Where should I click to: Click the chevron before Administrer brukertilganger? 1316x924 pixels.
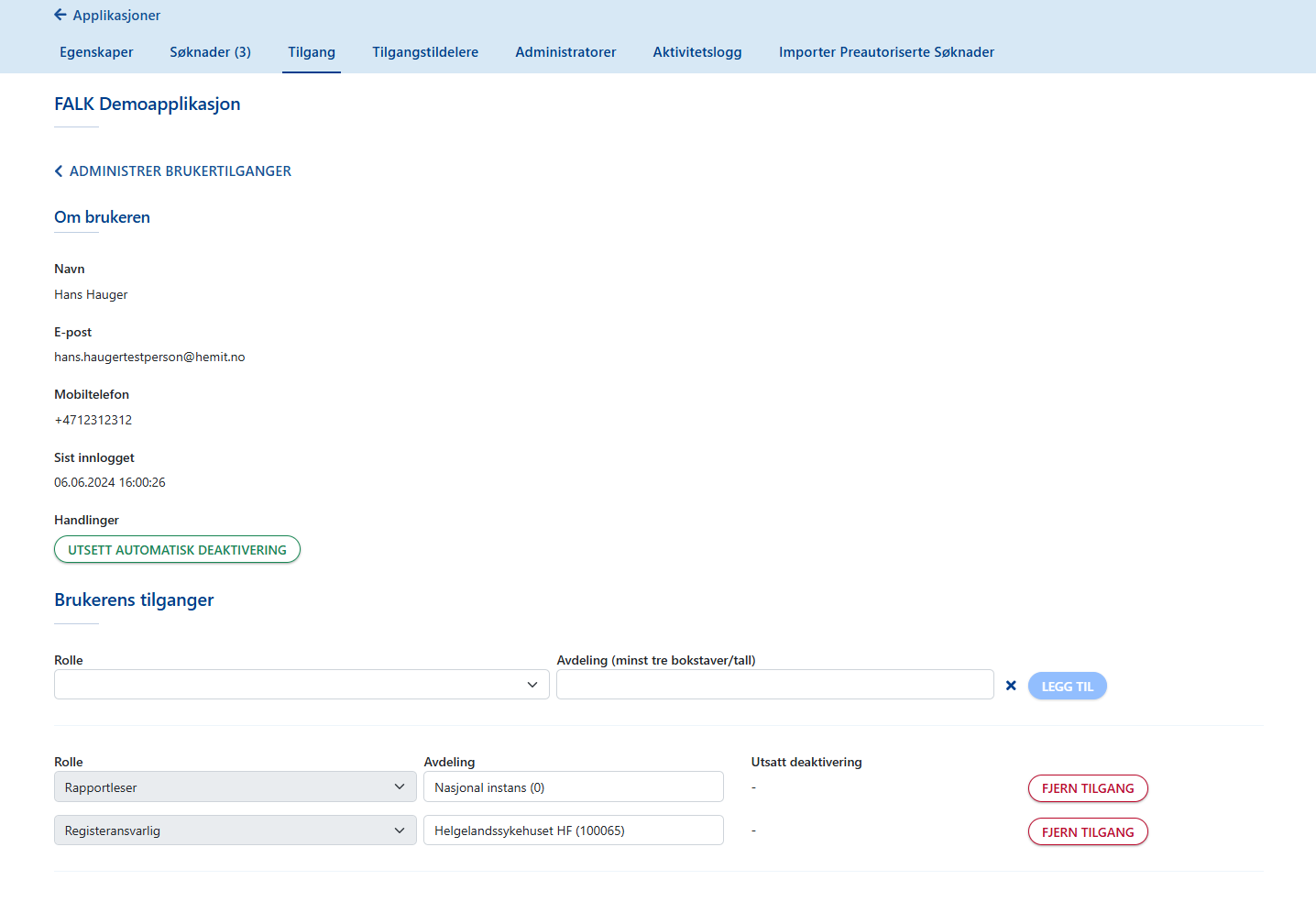pyautogui.click(x=59, y=171)
